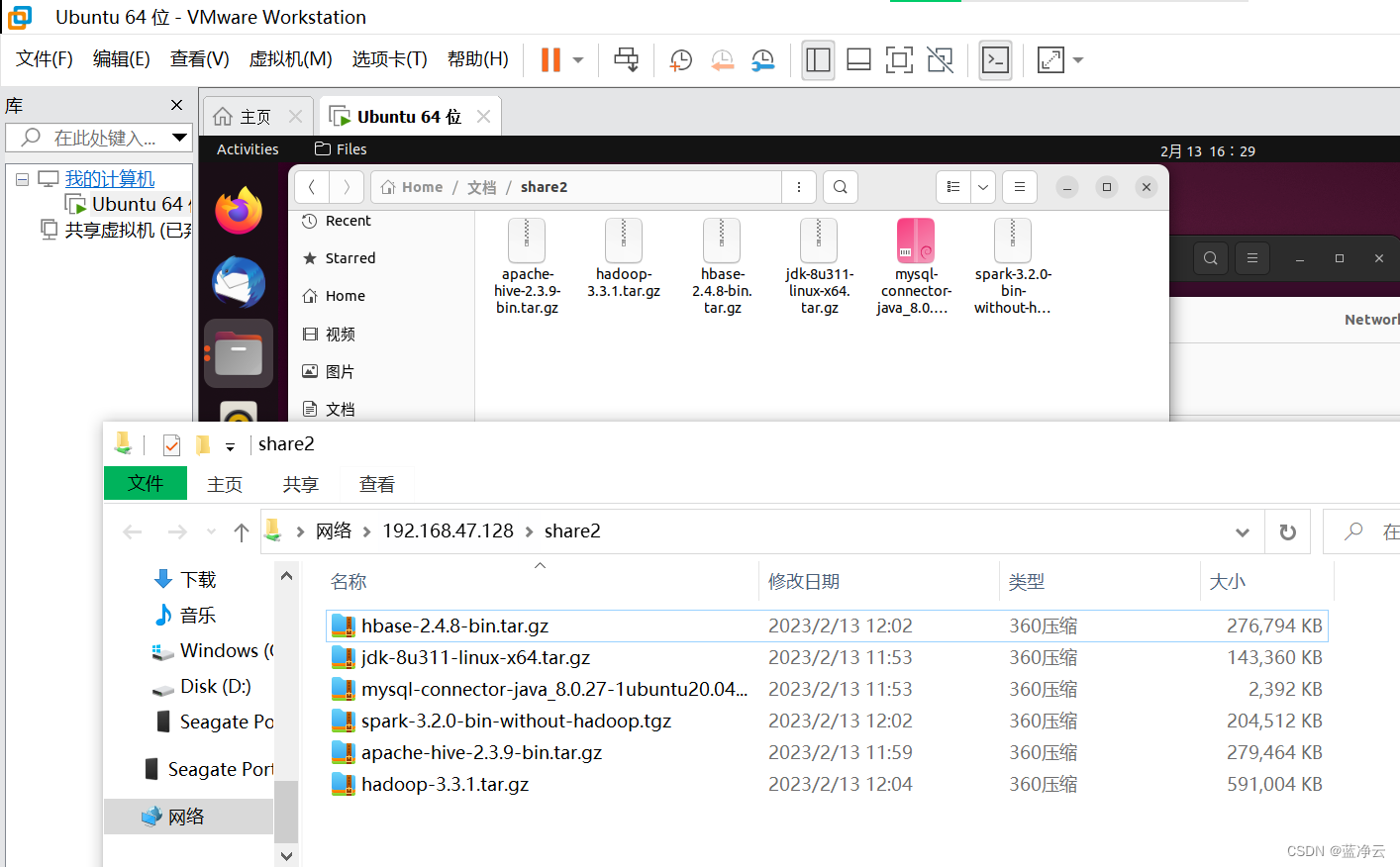Viewport: 1400px width, 867px height.
Task: Click the search icon in Ubuntu Files
Action: (x=841, y=187)
